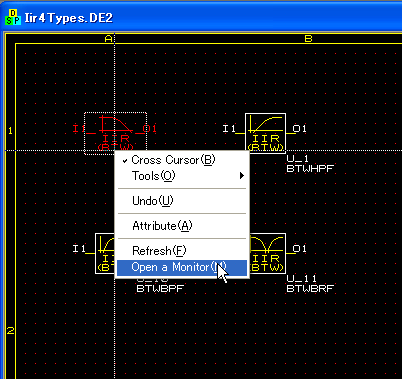Click the O1 output pin of BTWBRF block
Screen dimensions: 402x379
coord(299,248)
